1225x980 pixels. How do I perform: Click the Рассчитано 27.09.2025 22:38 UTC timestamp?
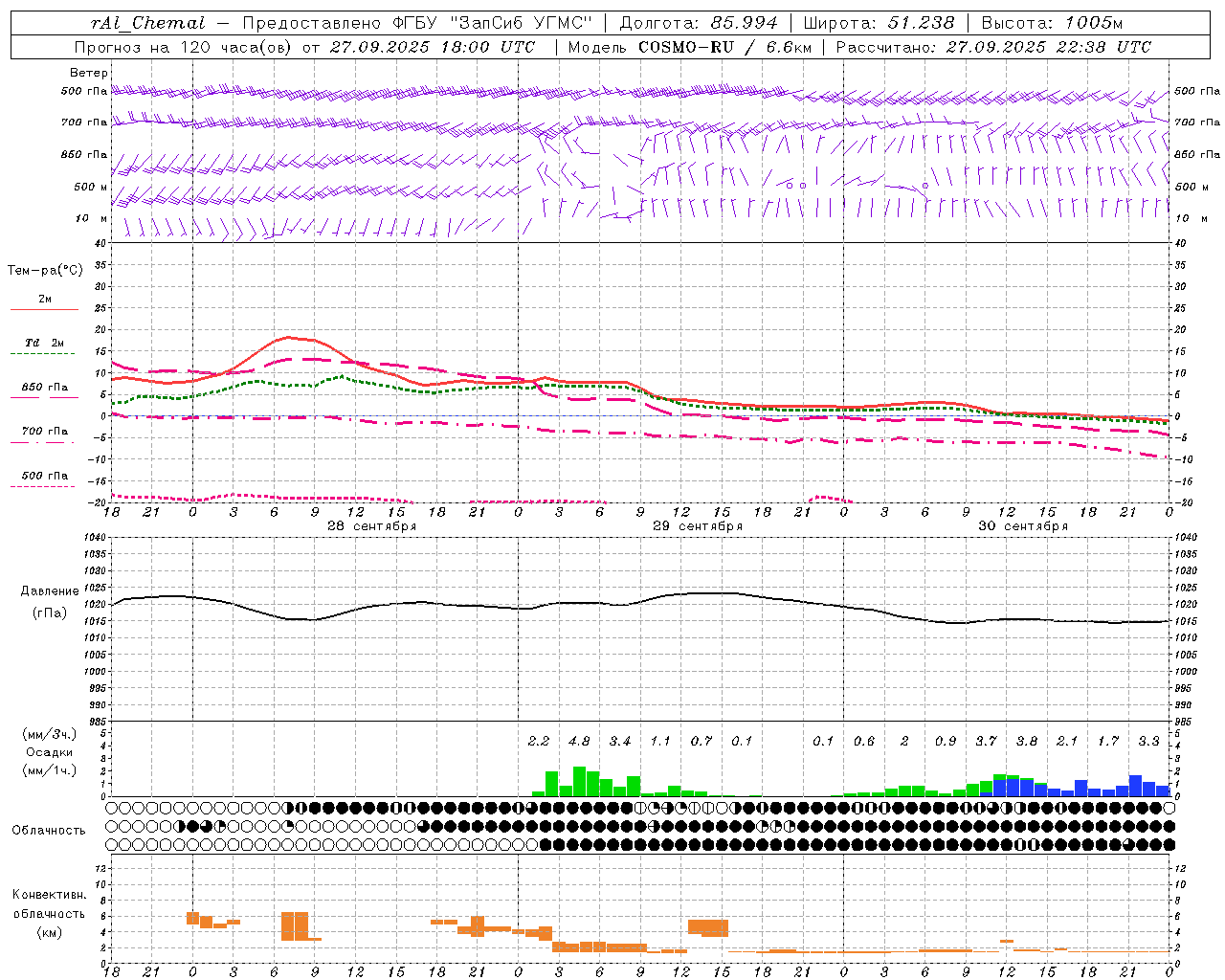coord(993,47)
